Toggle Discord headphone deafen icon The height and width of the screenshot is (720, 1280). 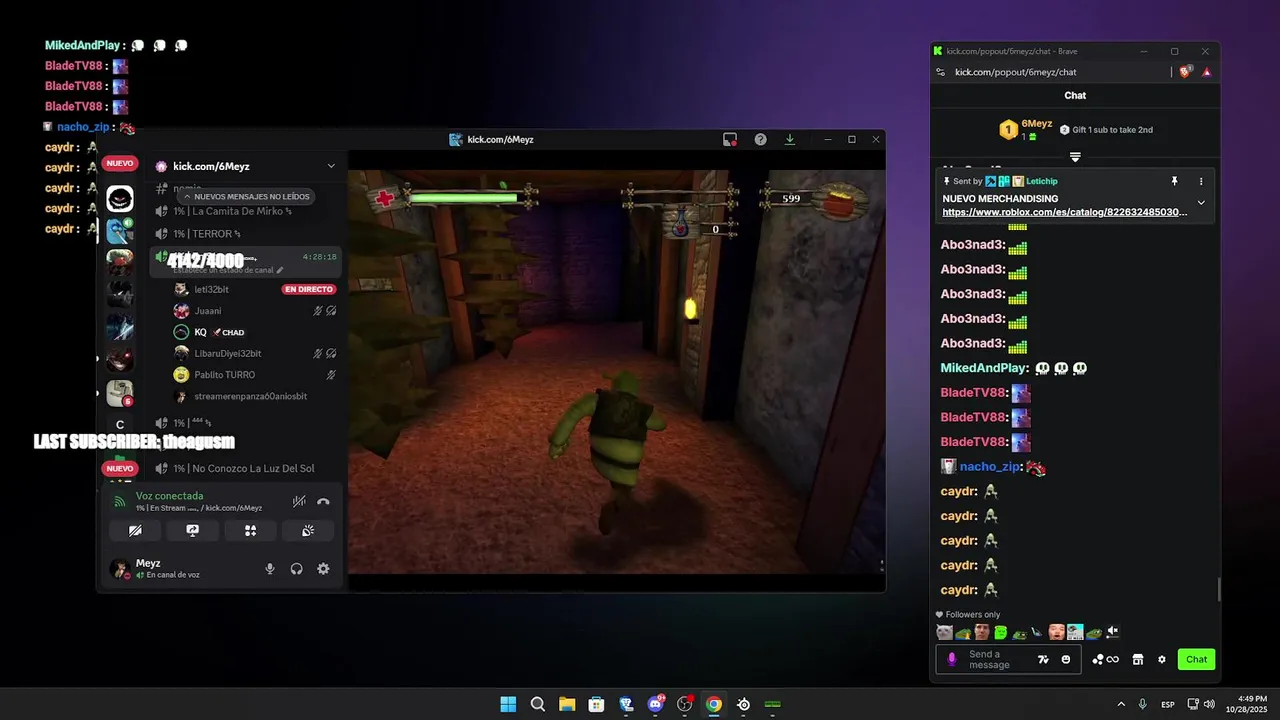(297, 569)
